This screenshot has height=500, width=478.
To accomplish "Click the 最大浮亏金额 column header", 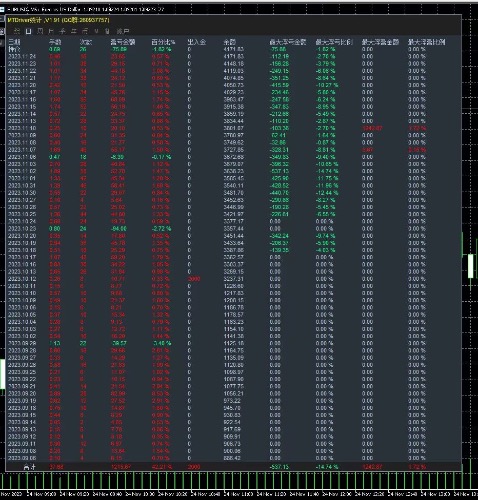I will pyautogui.click(x=288, y=42).
